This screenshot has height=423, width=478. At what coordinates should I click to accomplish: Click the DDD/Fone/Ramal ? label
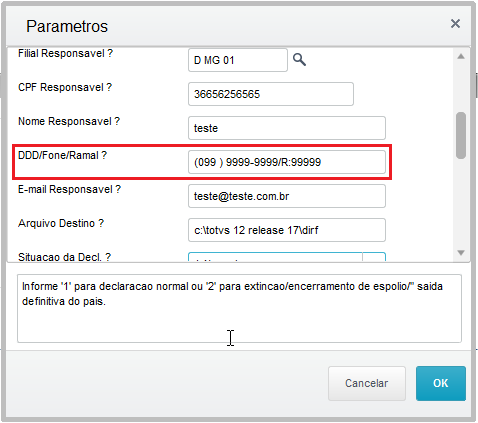tap(62, 155)
